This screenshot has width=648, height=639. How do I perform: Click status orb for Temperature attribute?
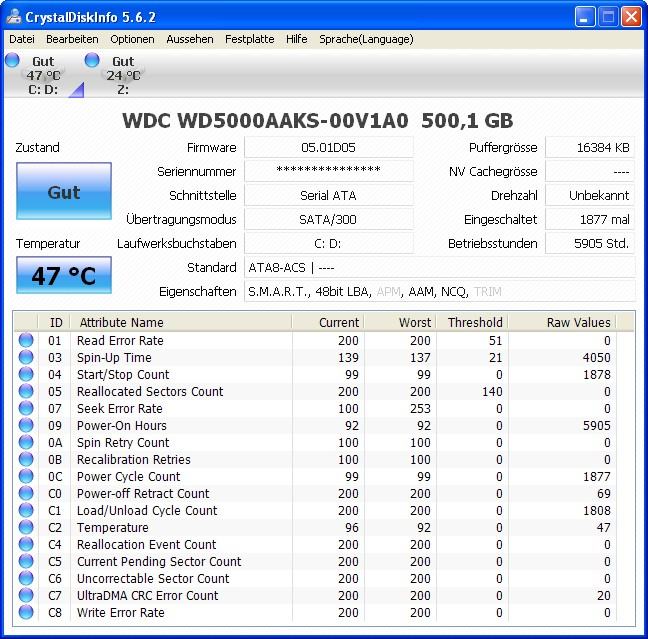pyautogui.click(x=26, y=527)
